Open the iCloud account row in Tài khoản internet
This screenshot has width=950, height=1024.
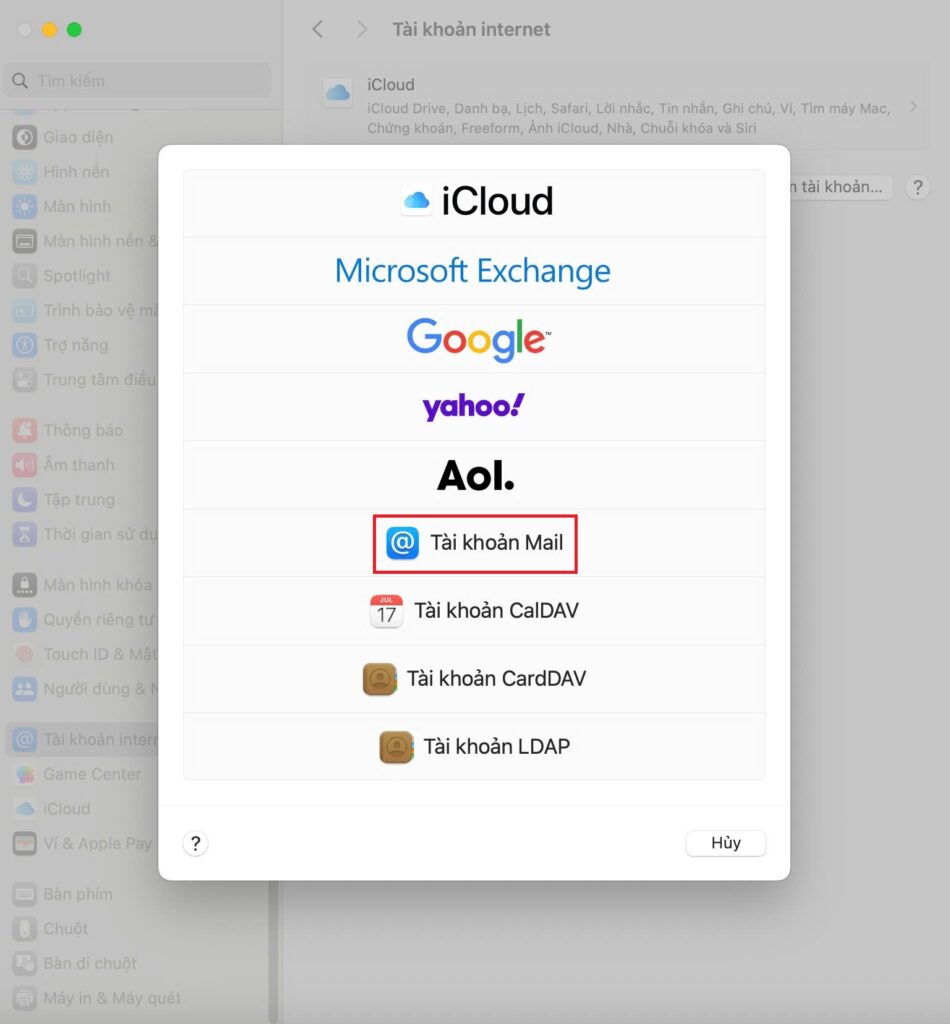pyautogui.click(x=619, y=106)
